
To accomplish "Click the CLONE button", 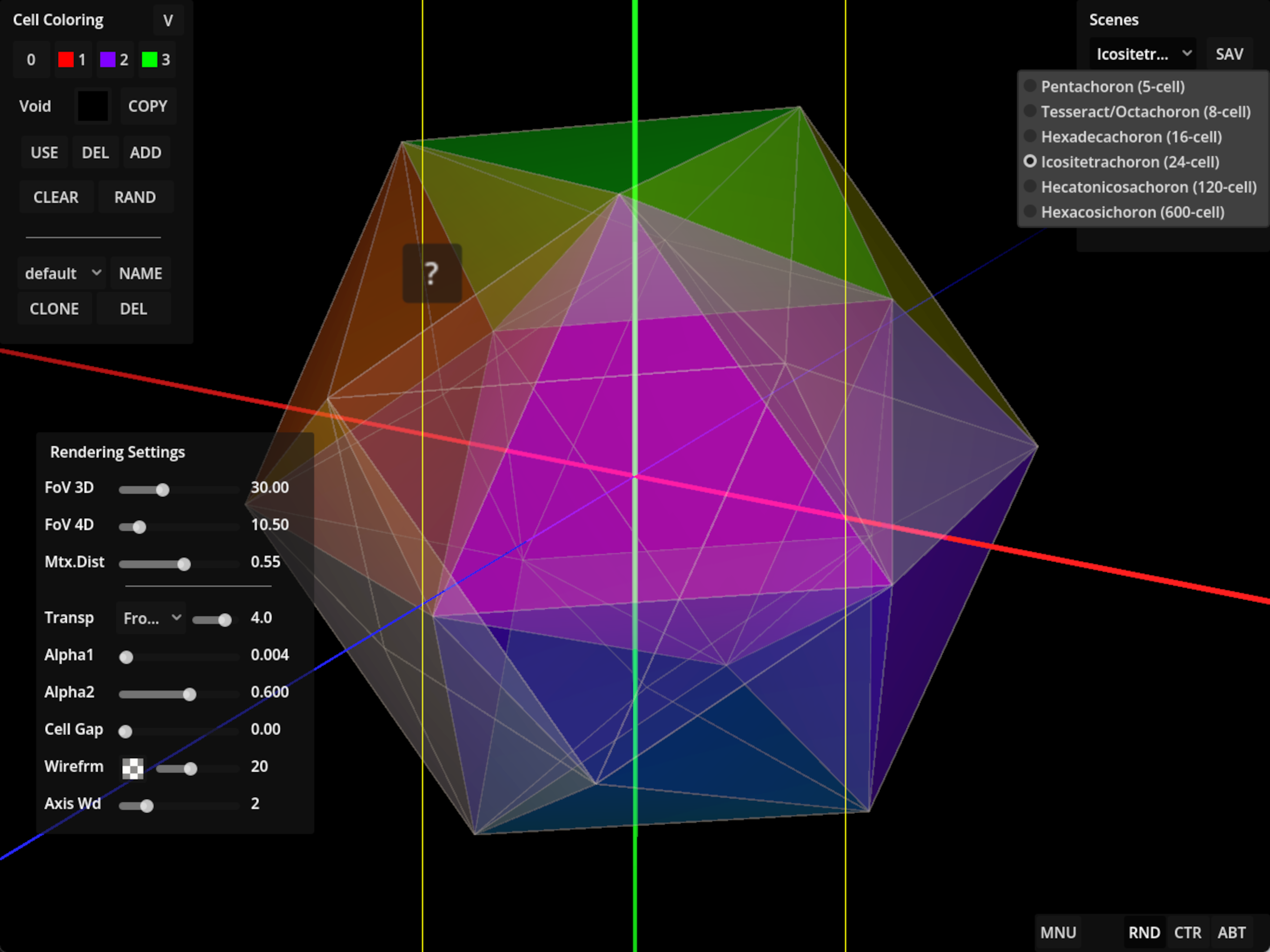I will click(x=54, y=309).
